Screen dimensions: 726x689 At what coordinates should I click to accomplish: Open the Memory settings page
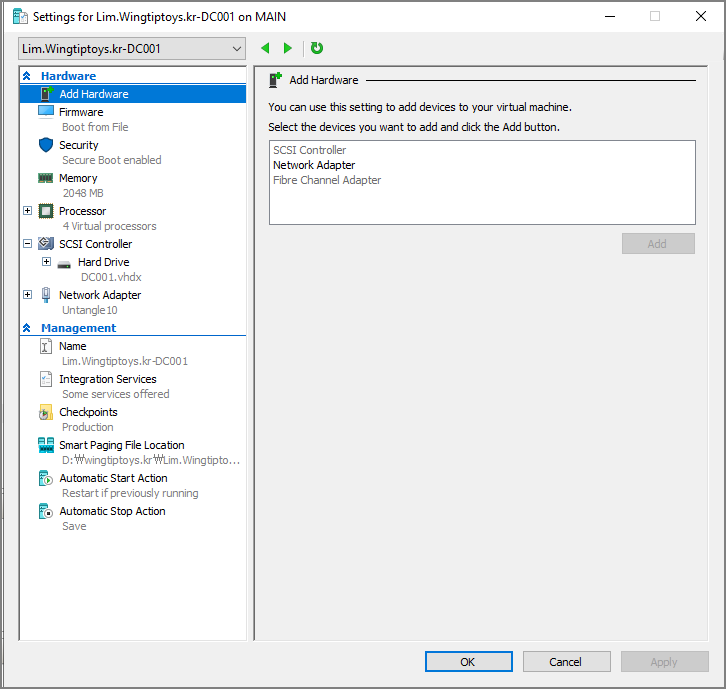coord(78,178)
